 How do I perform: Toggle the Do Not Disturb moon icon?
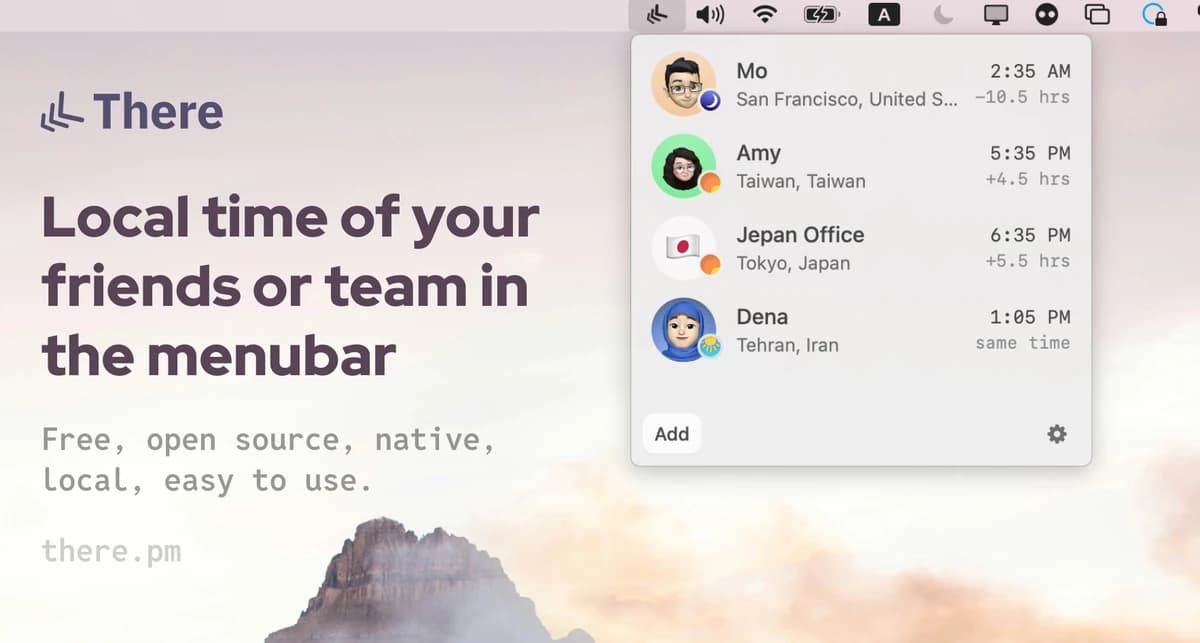(943, 15)
